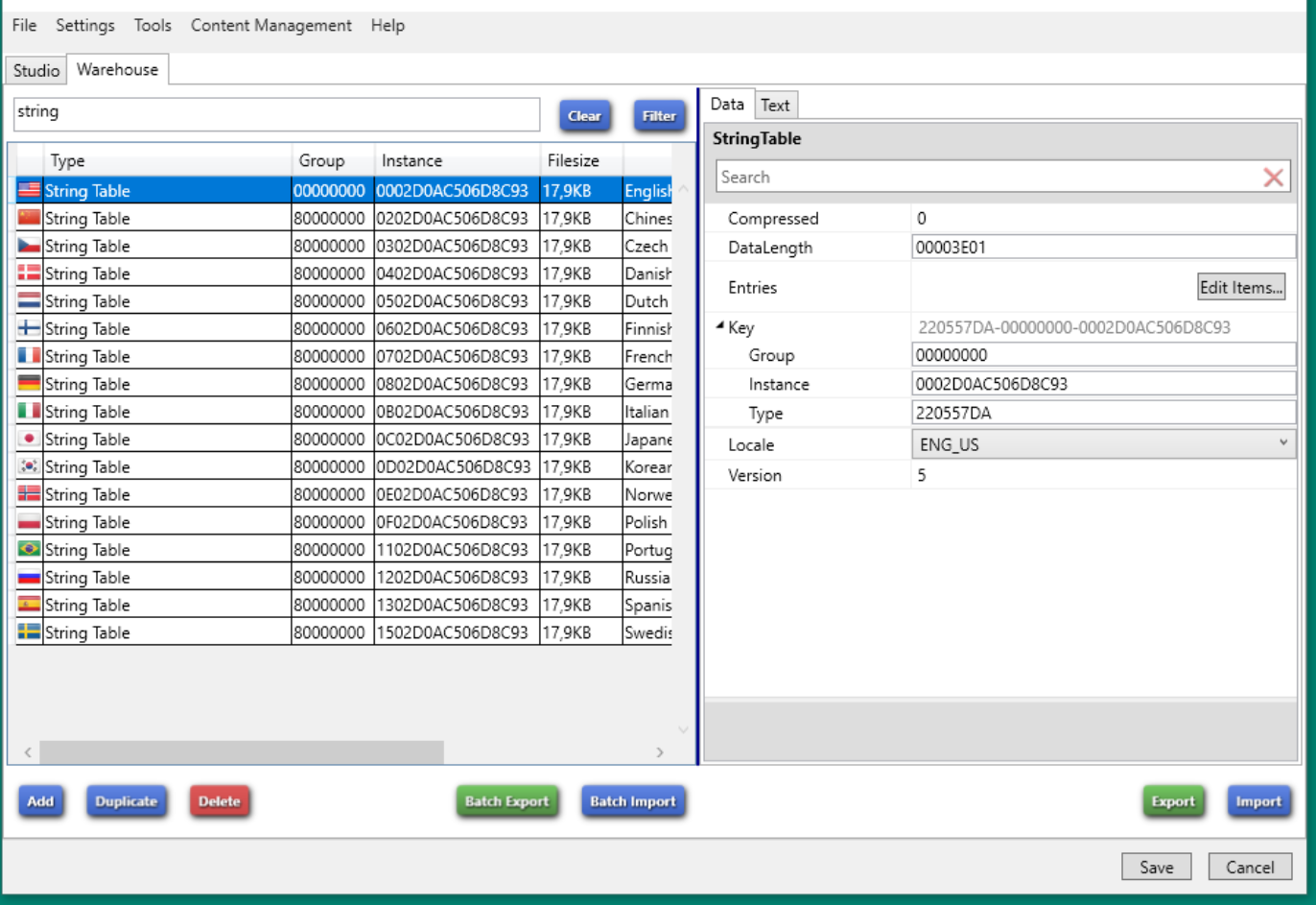Click the Norwegian flag icon

29,494
